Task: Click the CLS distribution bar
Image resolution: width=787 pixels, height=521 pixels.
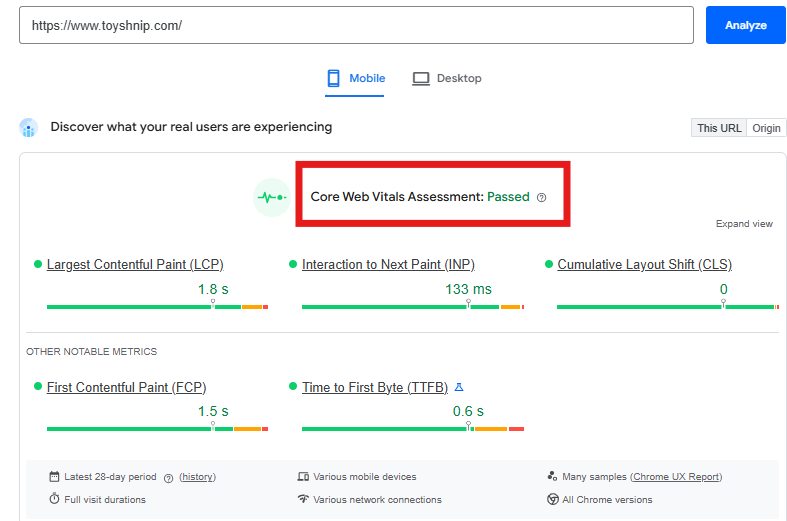Action: pyautogui.click(x=668, y=307)
